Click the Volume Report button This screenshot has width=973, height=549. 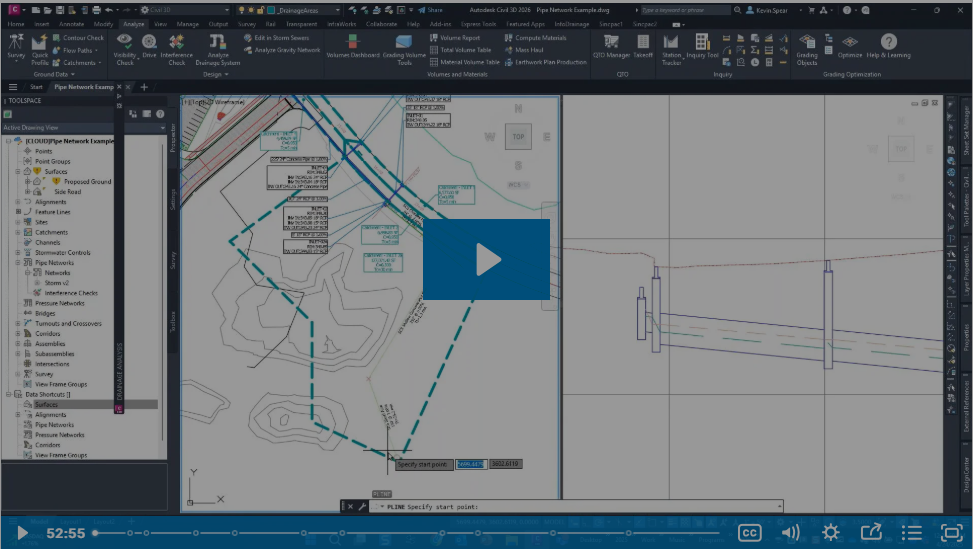(455, 38)
